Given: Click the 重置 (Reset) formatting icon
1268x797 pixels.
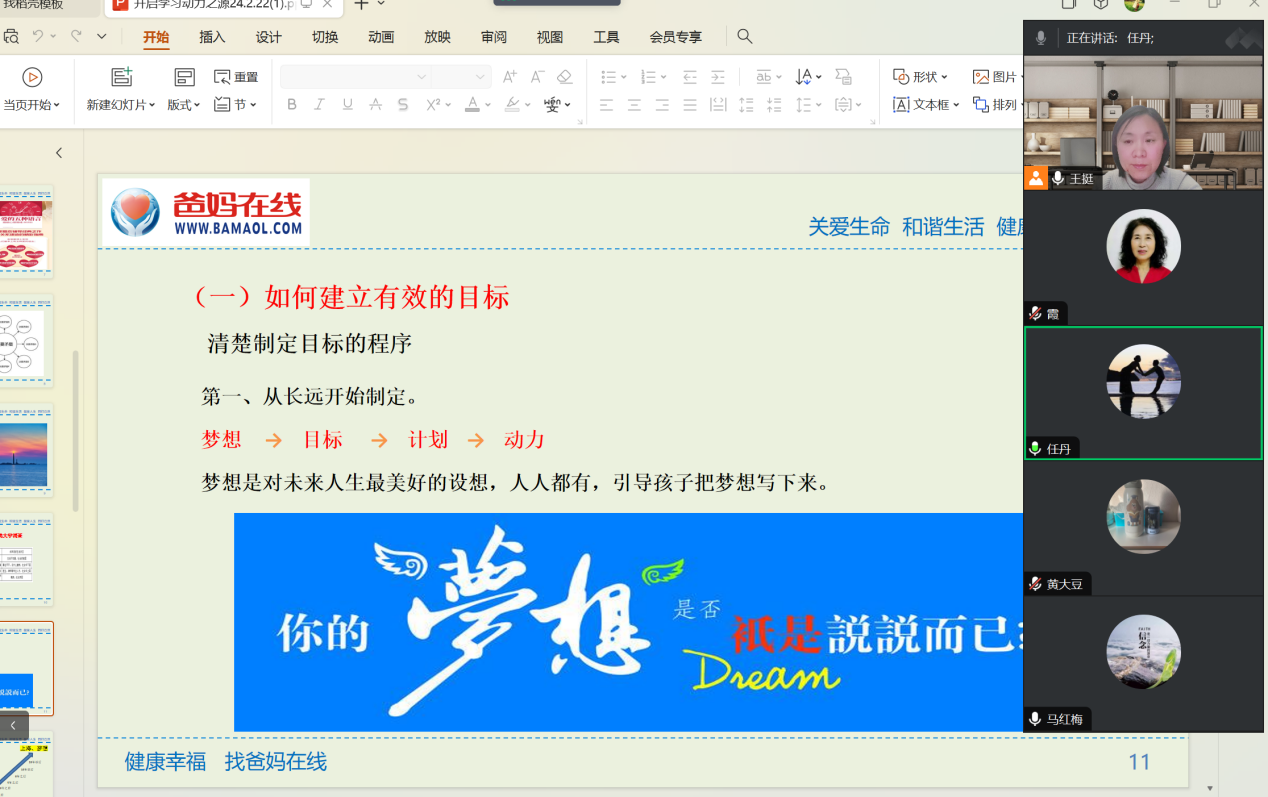Looking at the screenshot, I should [227, 75].
